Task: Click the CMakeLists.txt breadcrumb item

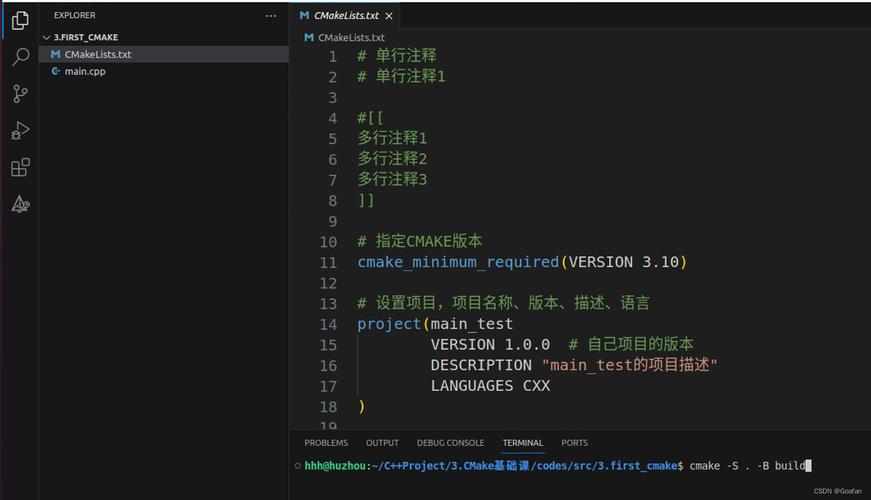Action: pos(350,38)
